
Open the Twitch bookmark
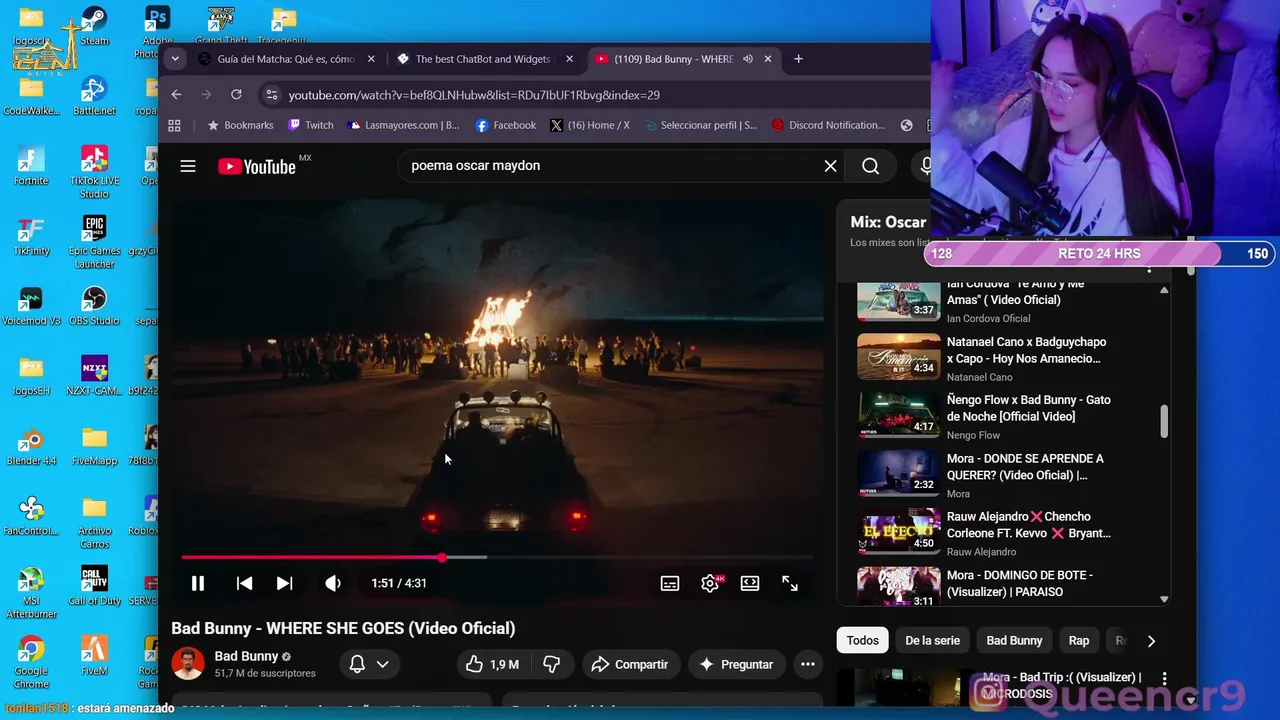click(311, 126)
